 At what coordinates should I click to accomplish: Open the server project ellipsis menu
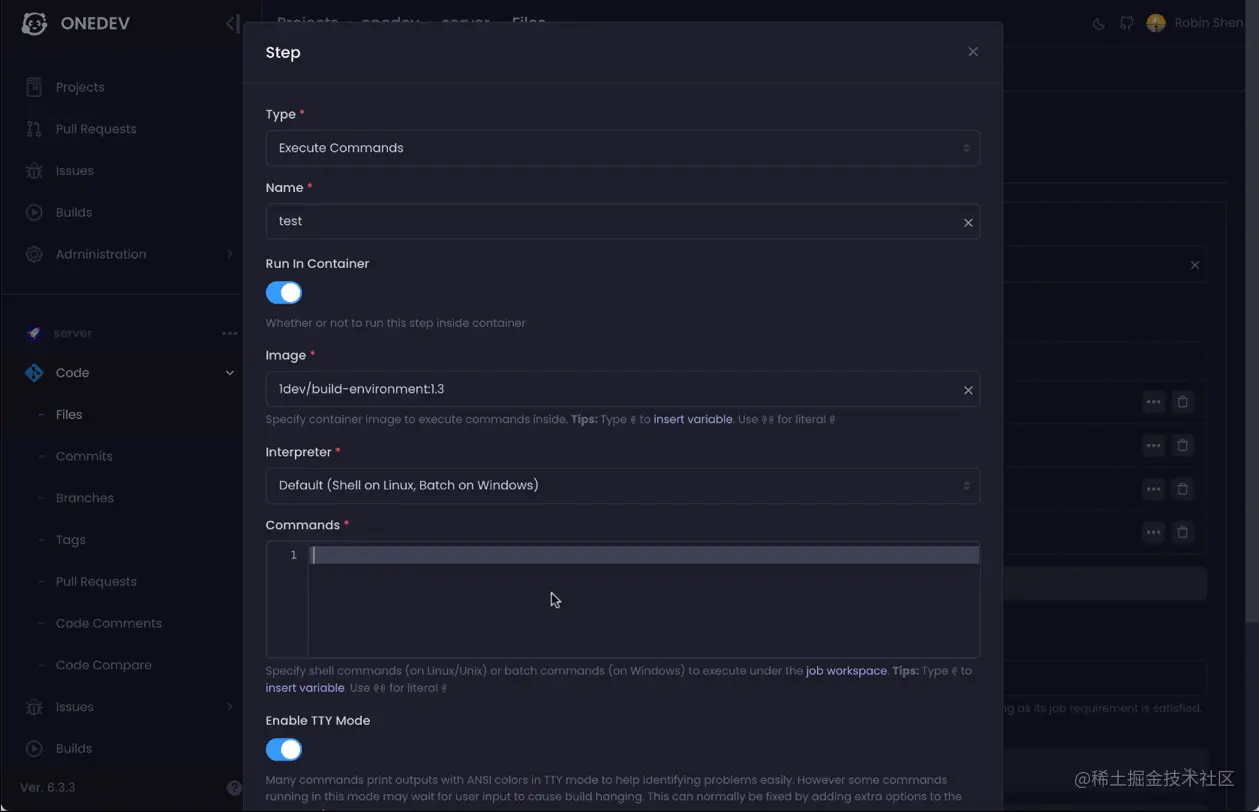point(229,333)
